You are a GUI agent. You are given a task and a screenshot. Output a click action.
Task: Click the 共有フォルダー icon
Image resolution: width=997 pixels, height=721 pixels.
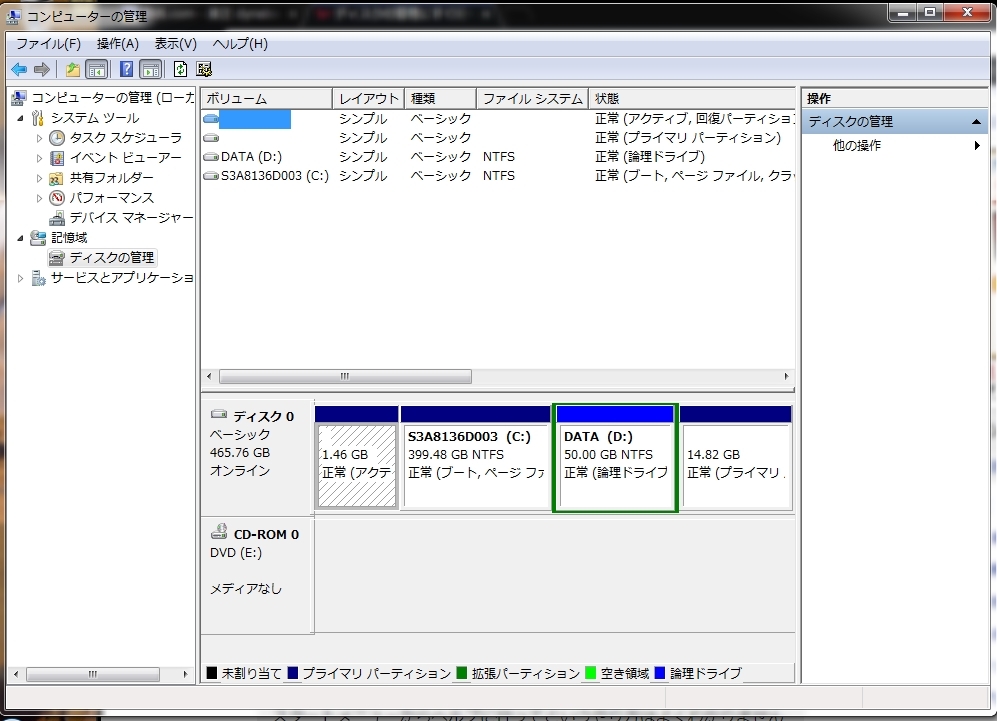(57, 178)
